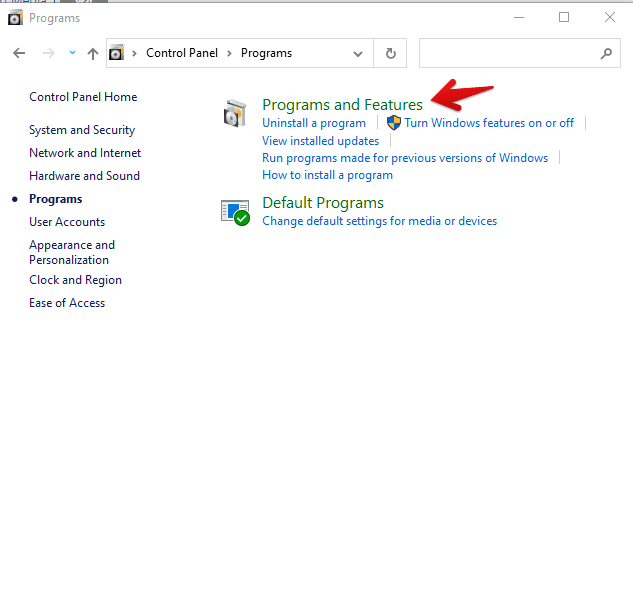Screen dimensions: 633x591
Task: Open Change default settings for media or devices
Action: click(379, 221)
